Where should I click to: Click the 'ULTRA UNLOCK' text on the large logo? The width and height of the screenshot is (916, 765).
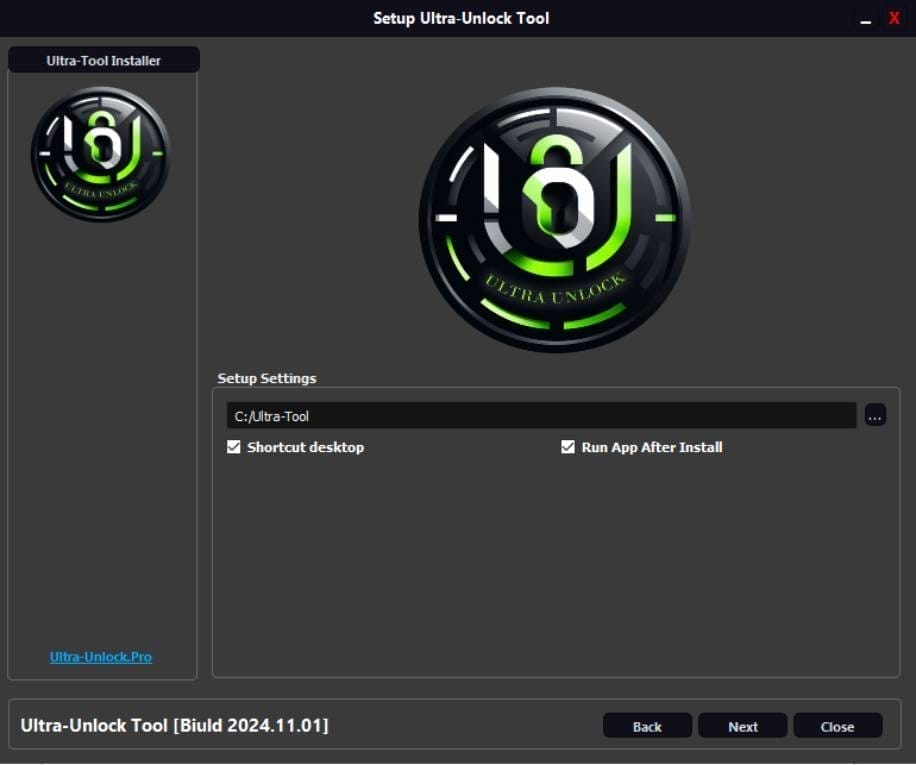point(555,289)
